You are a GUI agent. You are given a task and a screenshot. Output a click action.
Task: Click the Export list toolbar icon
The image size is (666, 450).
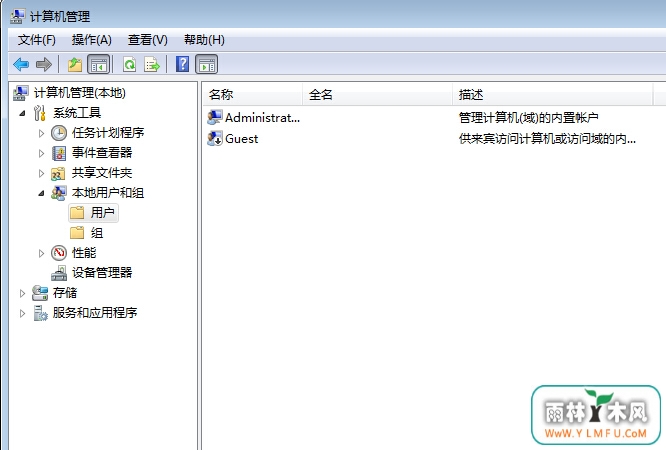click(152, 65)
